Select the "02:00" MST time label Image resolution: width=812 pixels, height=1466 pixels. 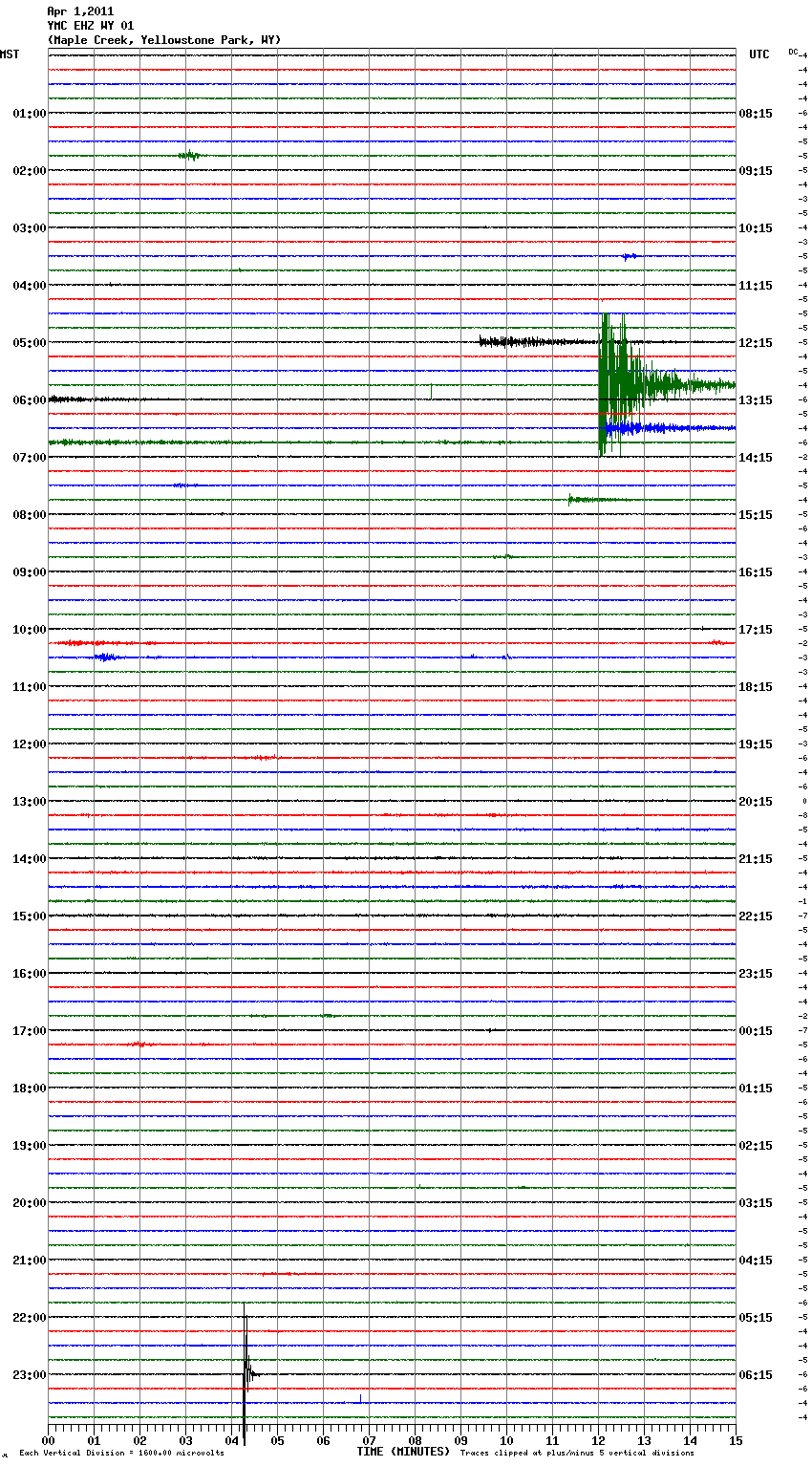pos(30,171)
